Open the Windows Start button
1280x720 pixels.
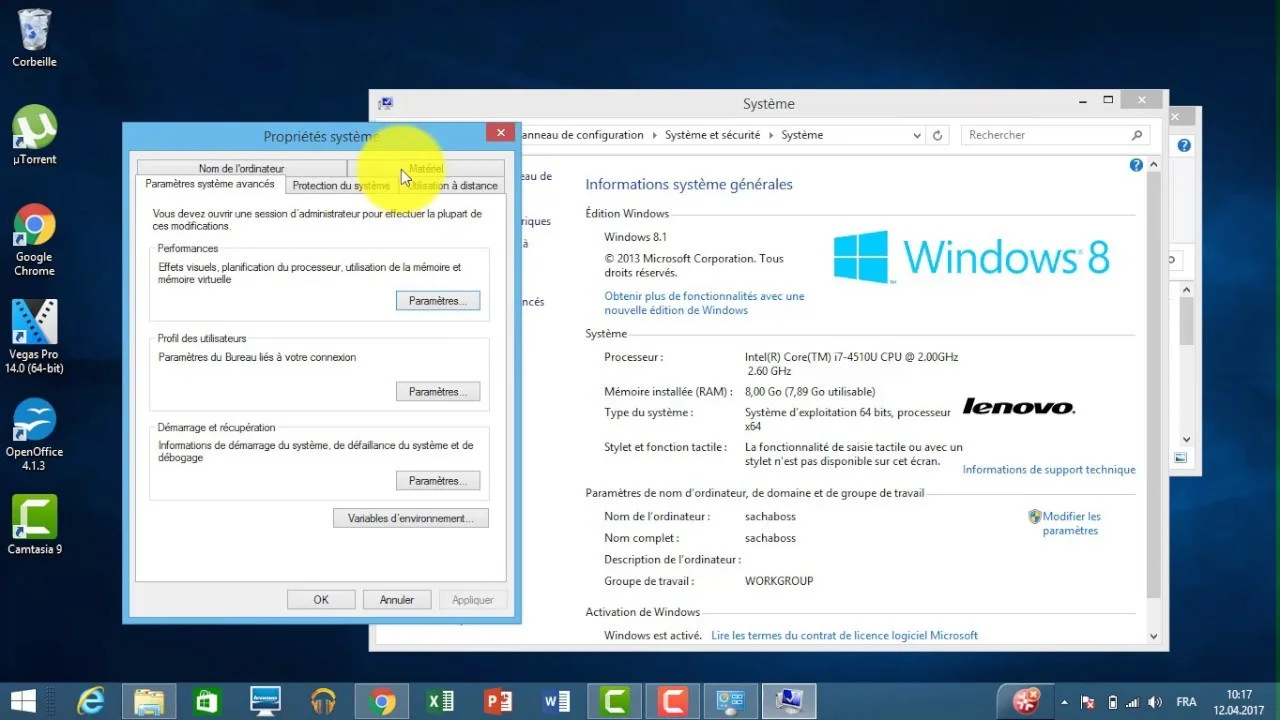(x=22, y=701)
